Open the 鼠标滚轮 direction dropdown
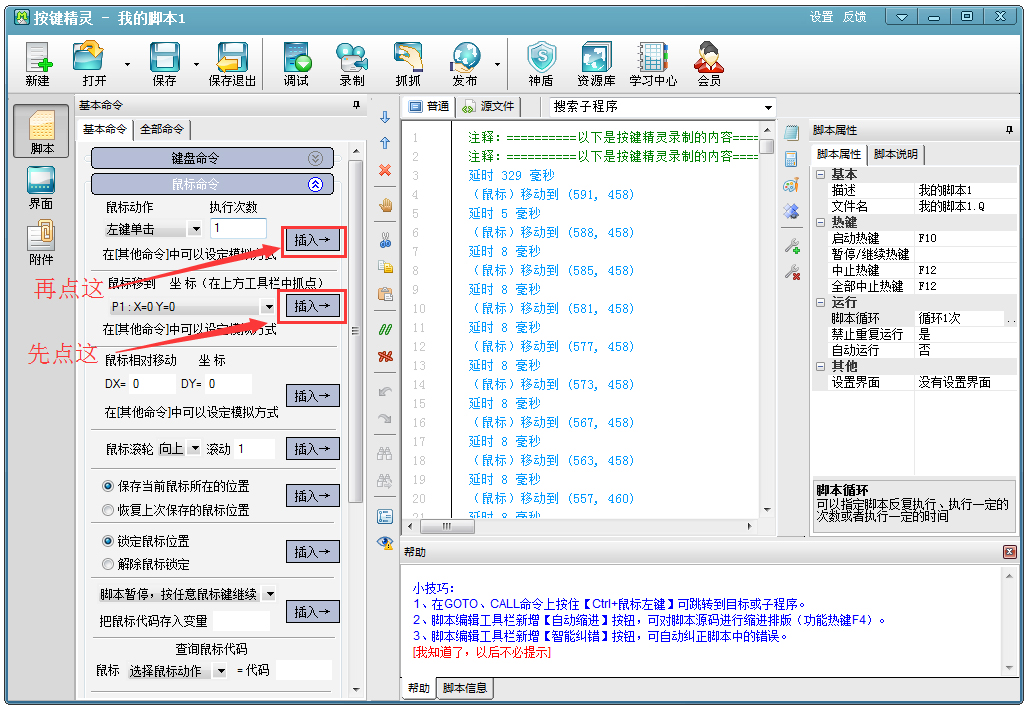This screenshot has width=1028, height=708. pos(195,449)
